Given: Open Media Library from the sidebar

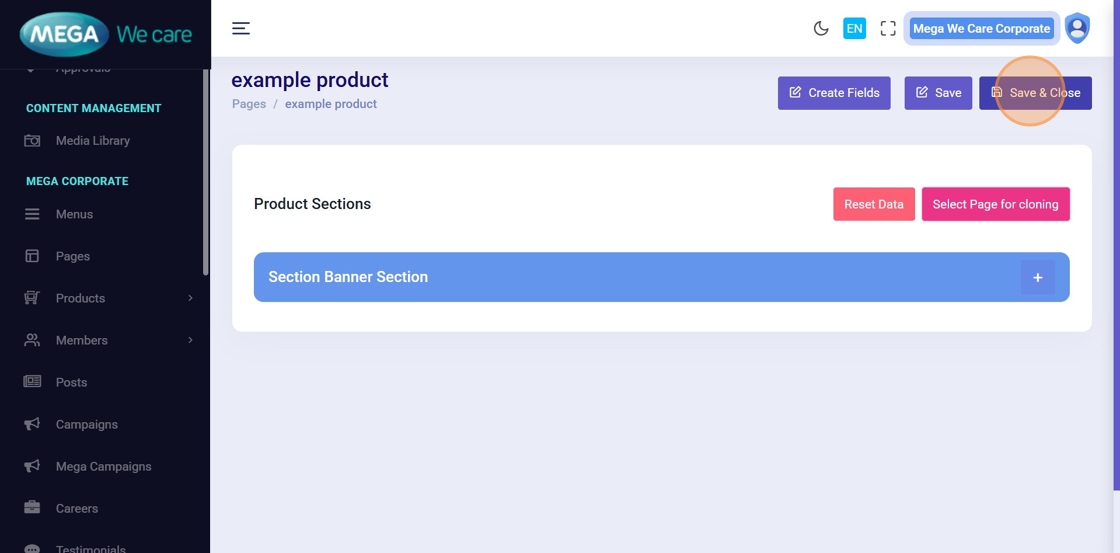Looking at the screenshot, I should [92, 141].
